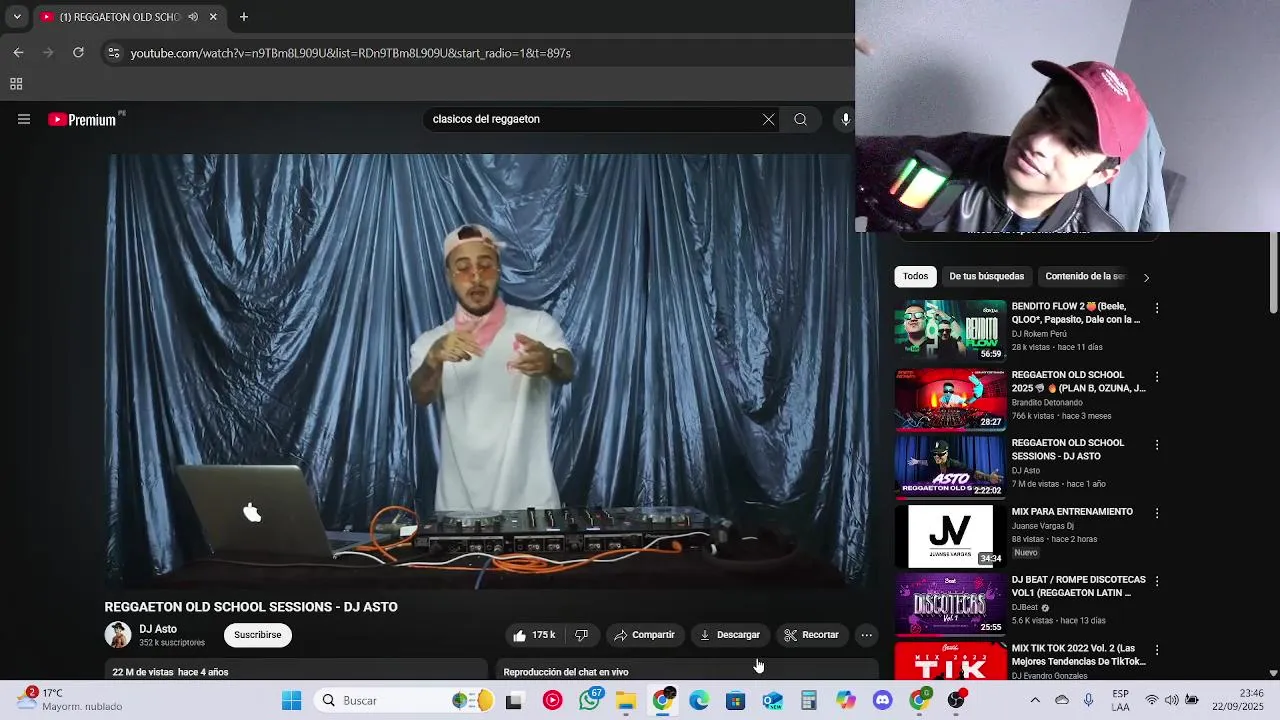1280x720 pixels.
Task: Open options for MIX TIK TOK 2022 video
Action: click(1157, 650)
